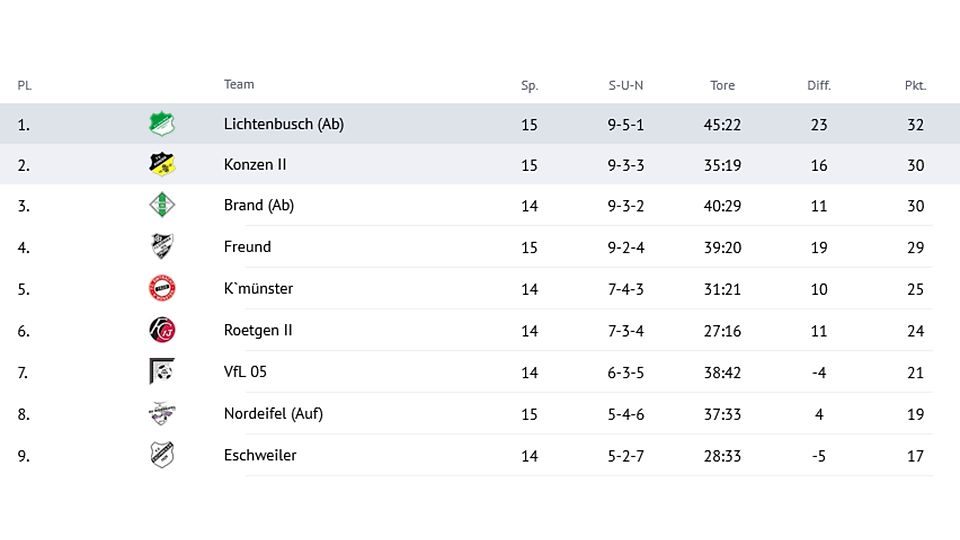960x540 pixels.
Task: Click the Tore column header
Action: (x=722, y=86)
